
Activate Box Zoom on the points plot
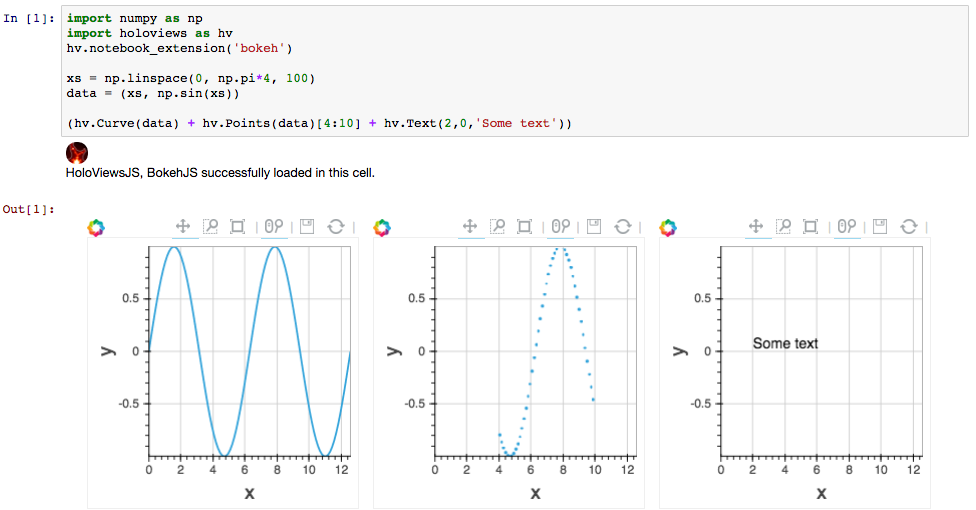pos(498,227)
